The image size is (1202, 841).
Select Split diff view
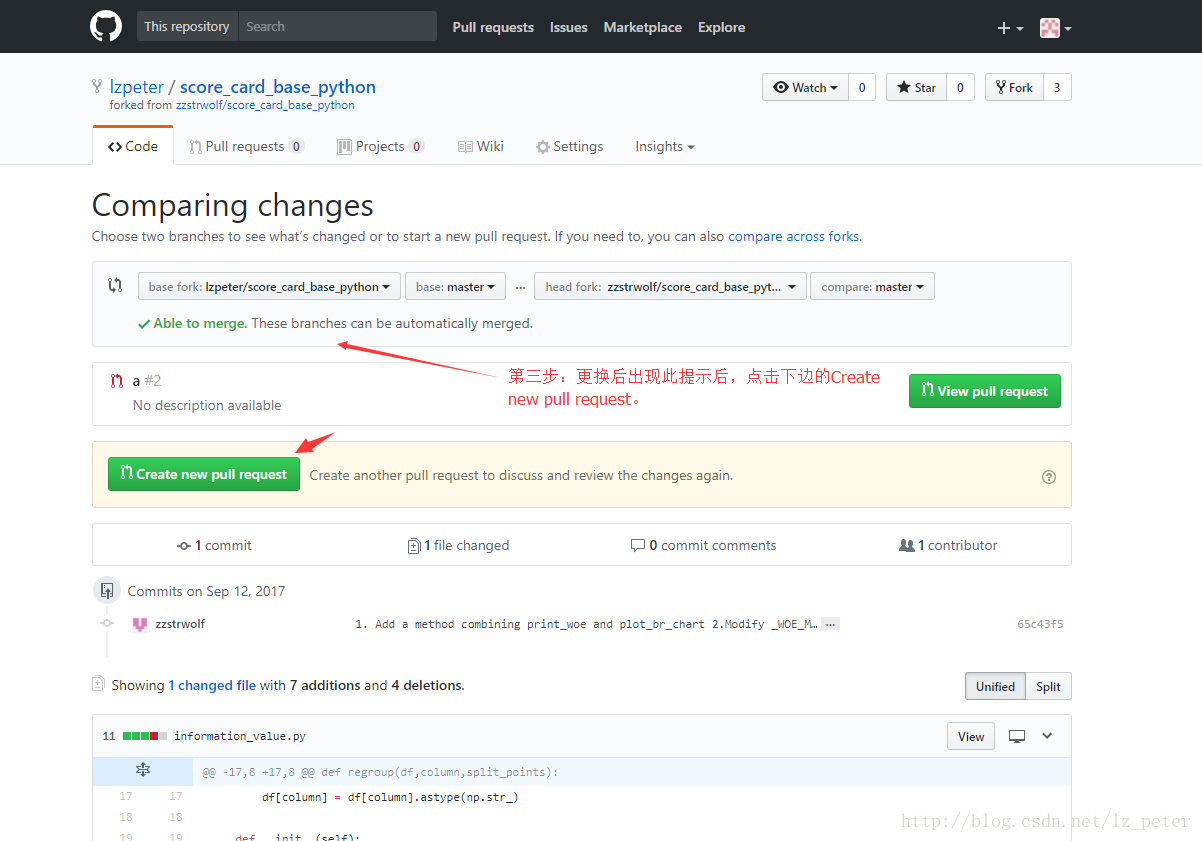pos(1048,687)
